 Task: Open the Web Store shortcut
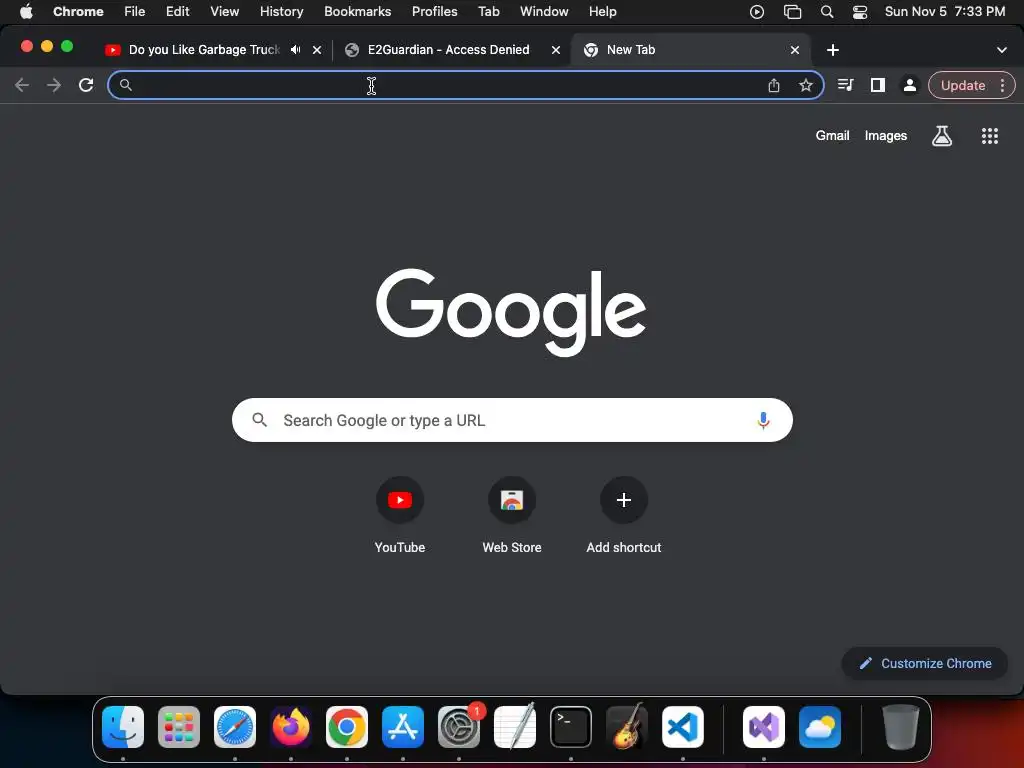[512, 516]
